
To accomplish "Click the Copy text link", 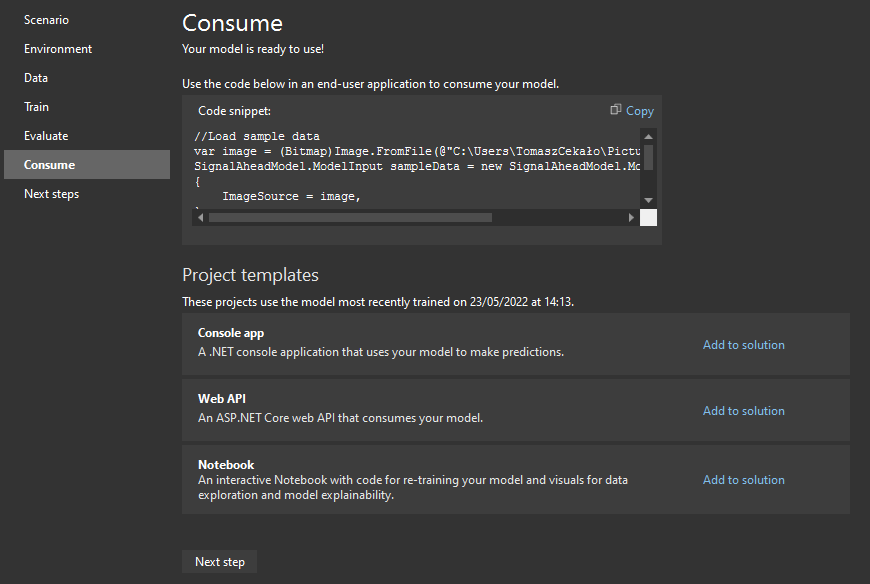I will point(640,111).
